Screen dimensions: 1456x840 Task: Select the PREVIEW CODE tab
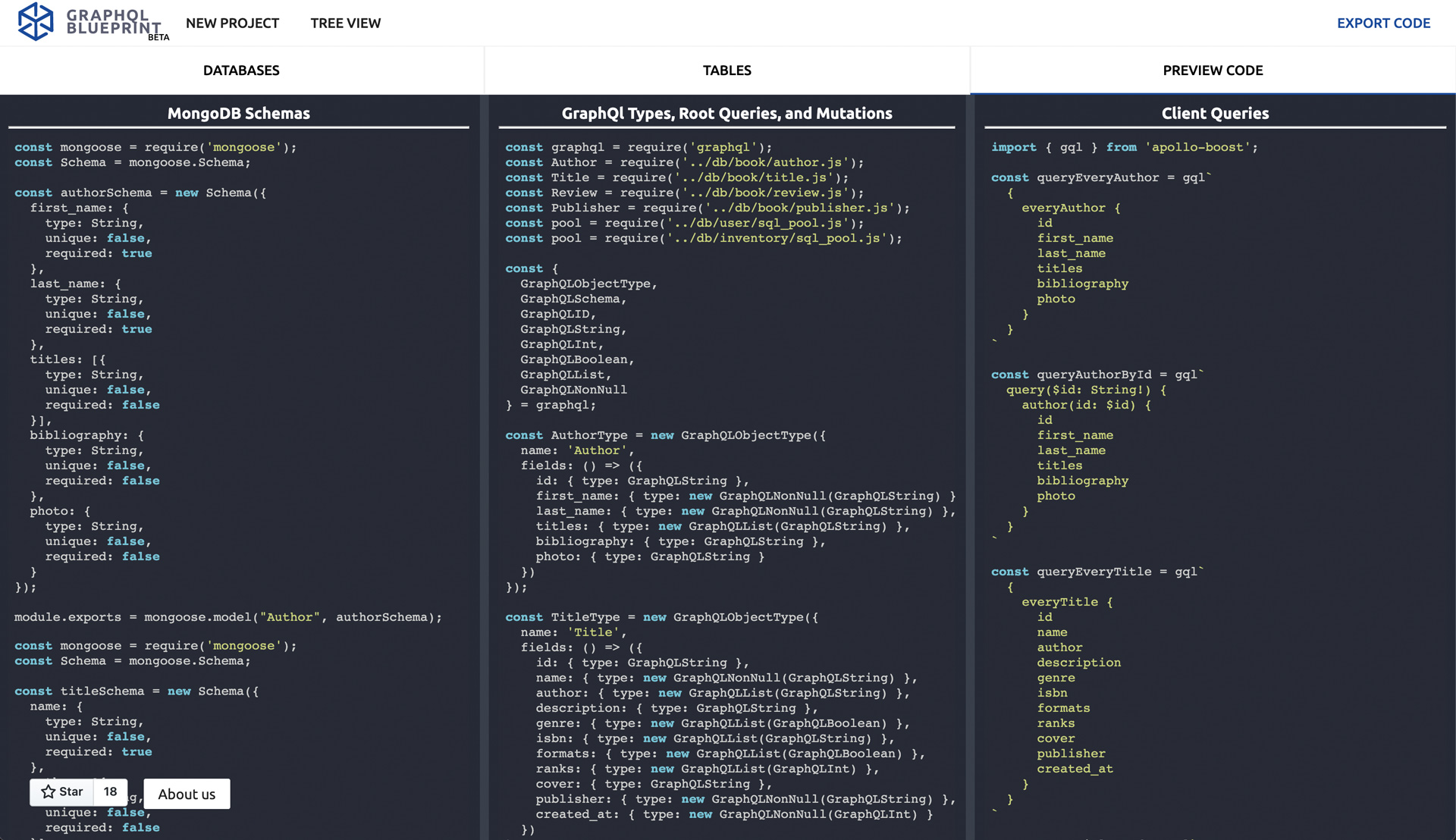click(1213, 71)
